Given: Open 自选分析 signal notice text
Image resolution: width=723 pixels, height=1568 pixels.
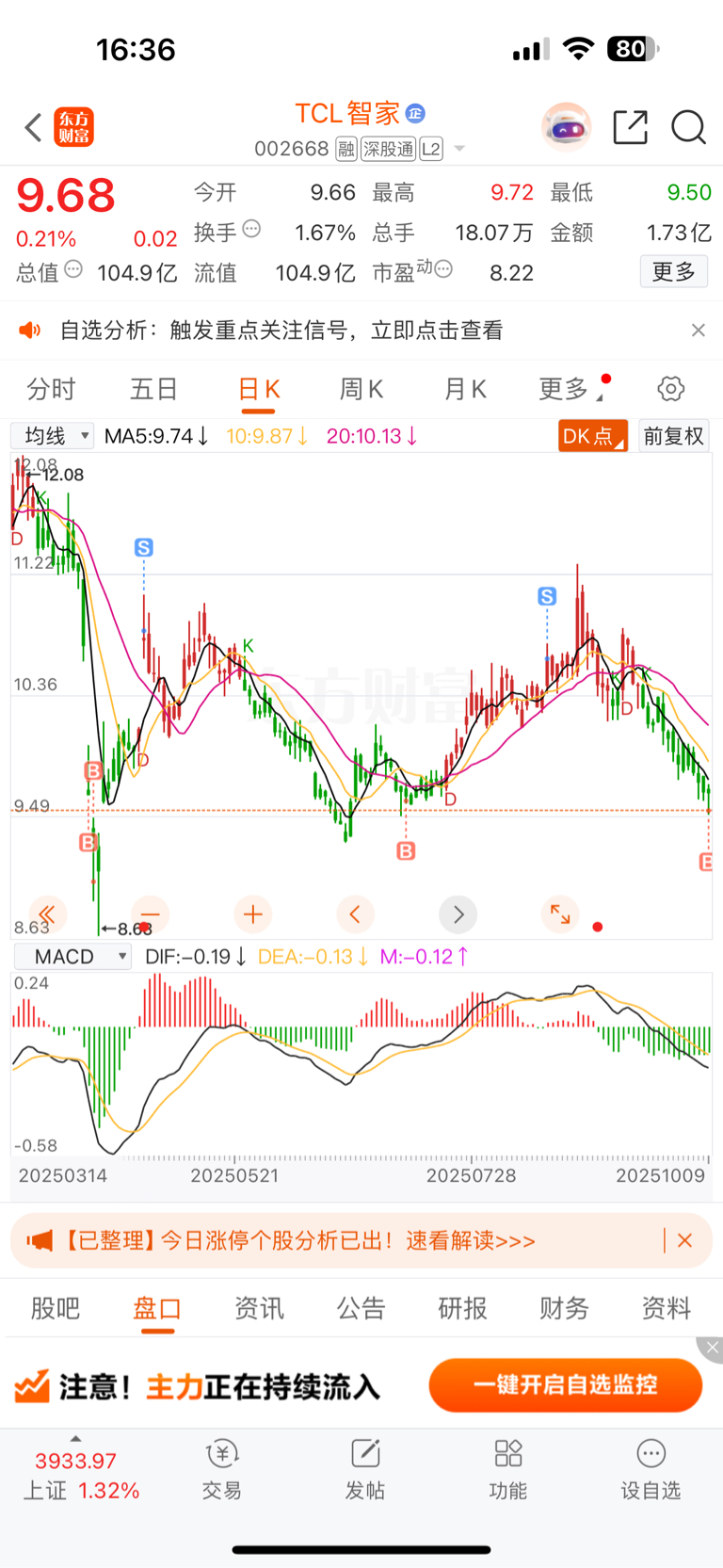Looking at the screenshot, I should click(281, 331).
